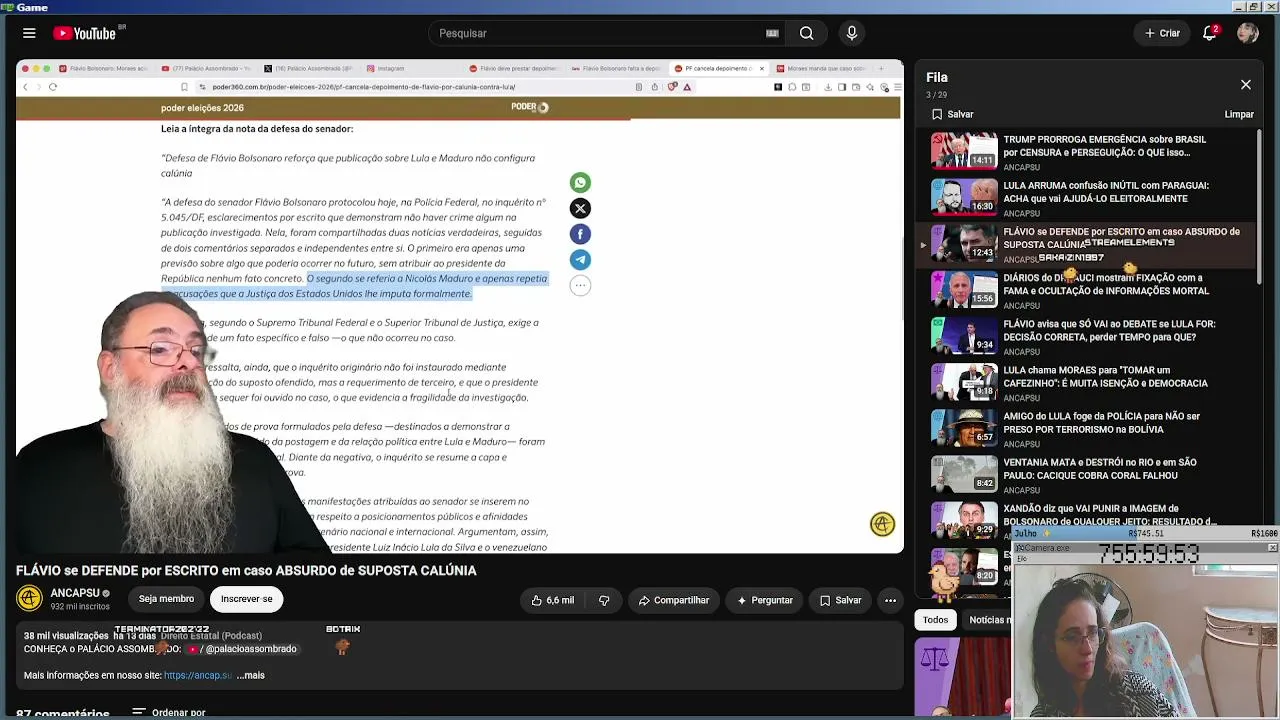1280x720 pixels.
Task: Open the ANCAPSU channel avatar
Action: [x=29, y=598]
